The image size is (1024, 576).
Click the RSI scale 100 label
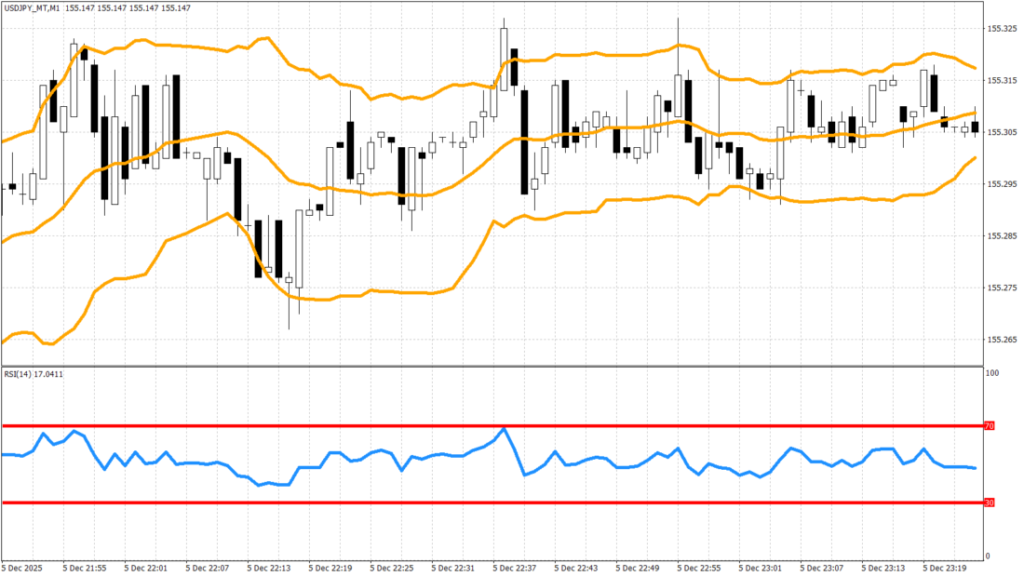tap(993, 373)
